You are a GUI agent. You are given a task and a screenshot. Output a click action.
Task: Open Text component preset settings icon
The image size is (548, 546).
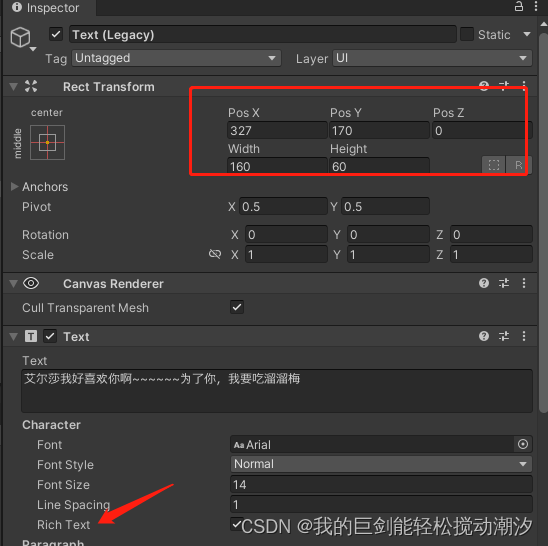coord(504,336)
